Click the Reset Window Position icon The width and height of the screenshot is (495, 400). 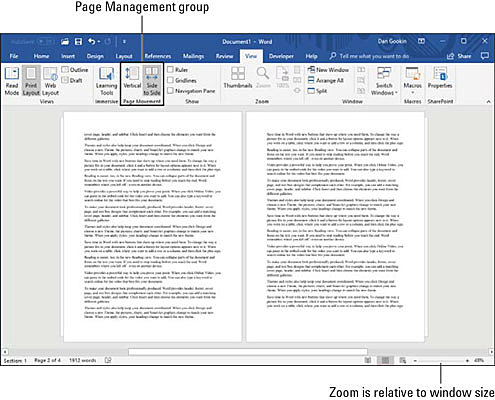click(x=361, y=91)
